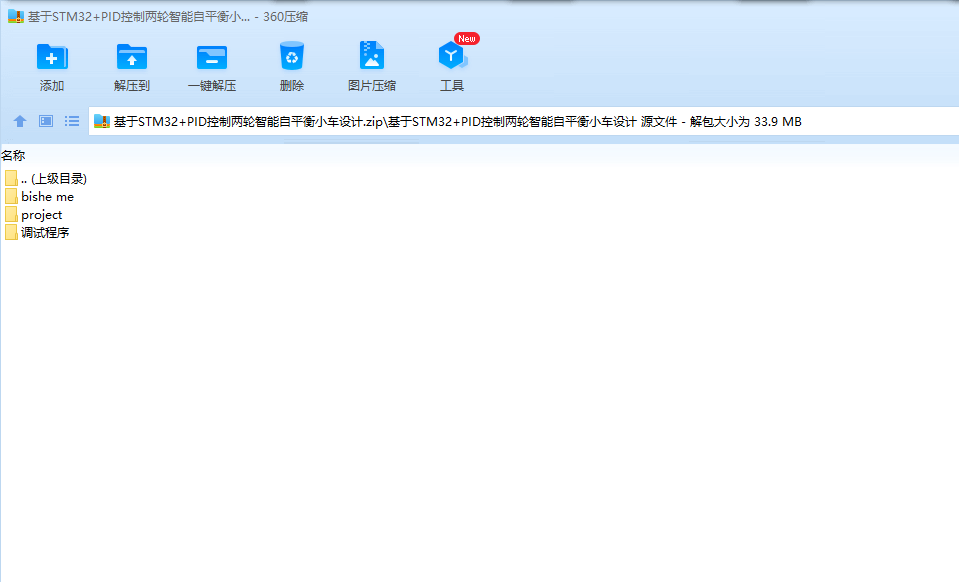Click the folder icon next to 调试程序

11,232
